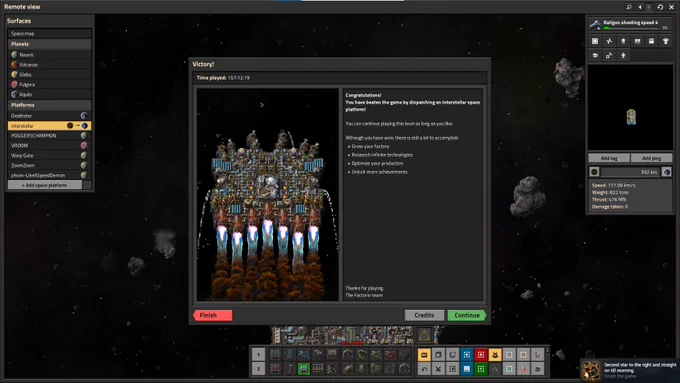Click the small button beside Add space platform
680x383 pixels.
coord(87,185)
